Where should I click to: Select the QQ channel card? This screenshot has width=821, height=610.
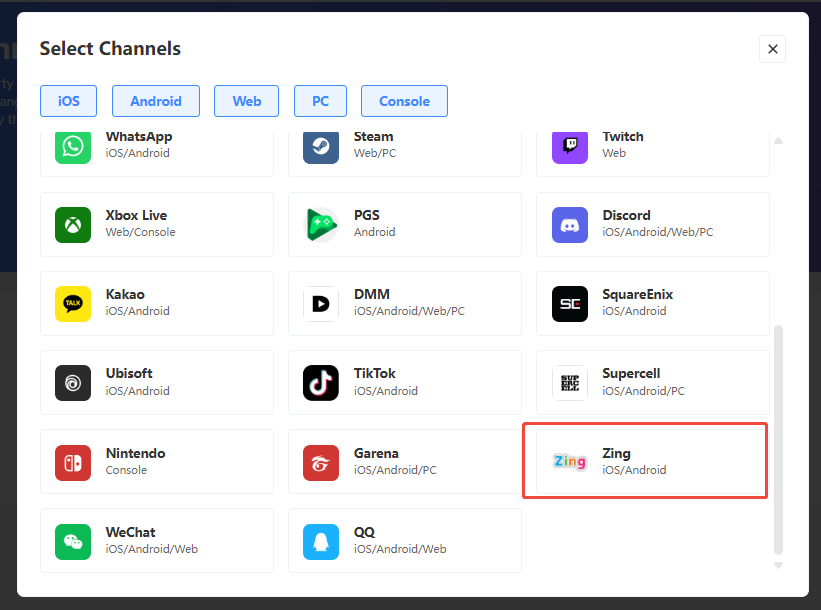pyautogui.click(x=405, y=540)
